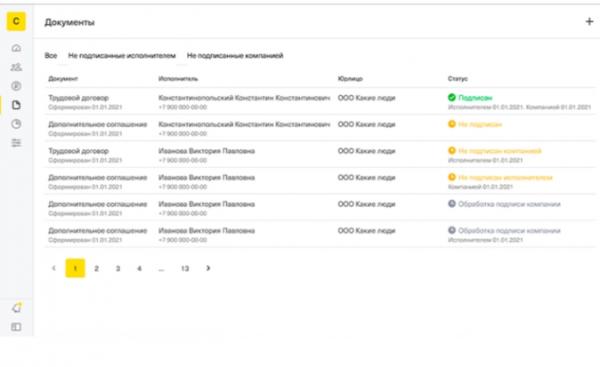Viewport: 600px width, 367px height.
Task: Click the Не подписан компанией status
Action: pos(500,151)
